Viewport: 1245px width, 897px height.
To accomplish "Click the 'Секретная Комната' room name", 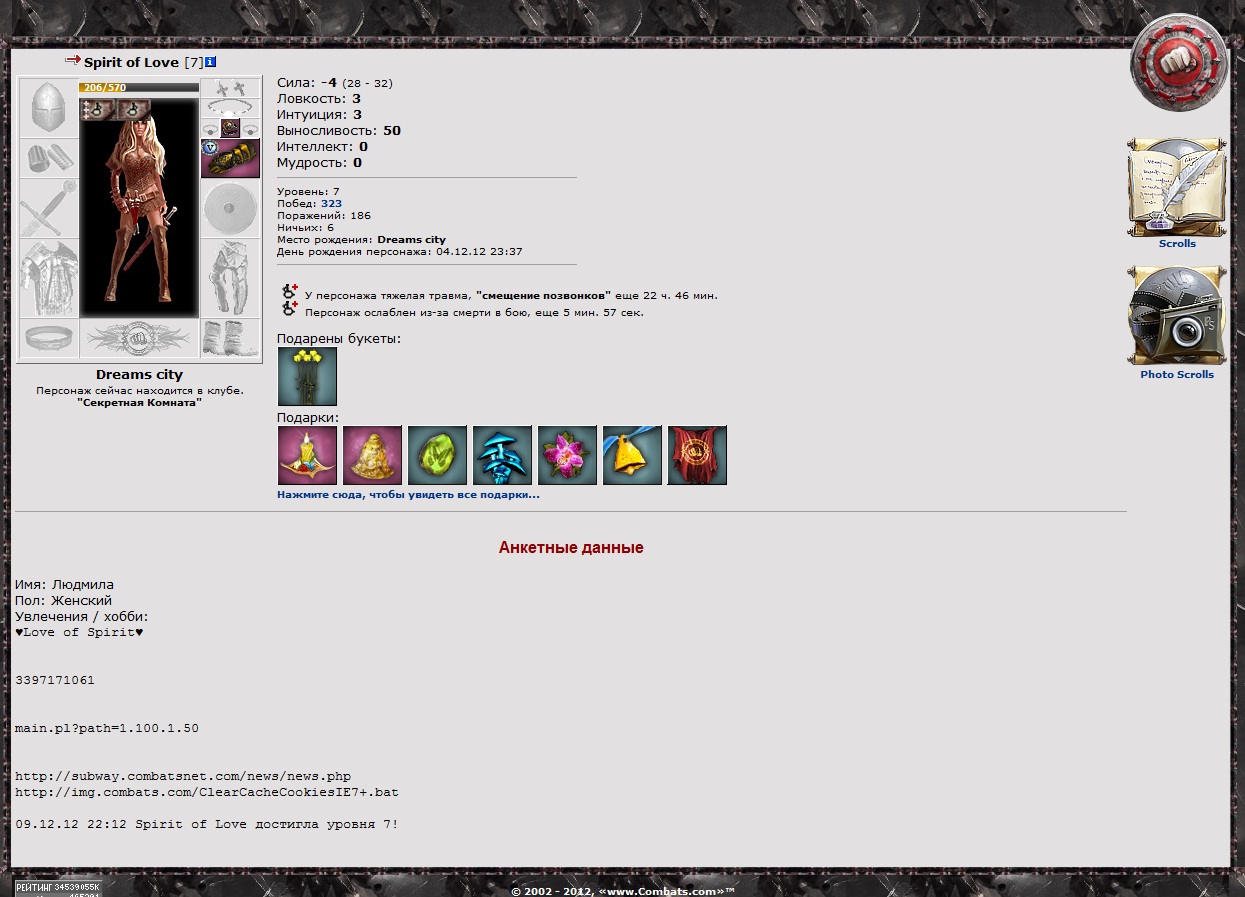I will click(139, 402).
